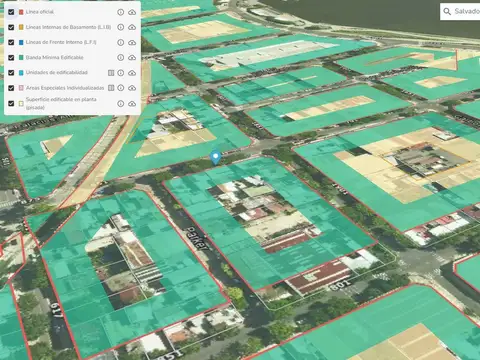Open table icon for Areas Especiales Individualizadas
This screenshot has width=480, height=360.
[x=111, y=88]
